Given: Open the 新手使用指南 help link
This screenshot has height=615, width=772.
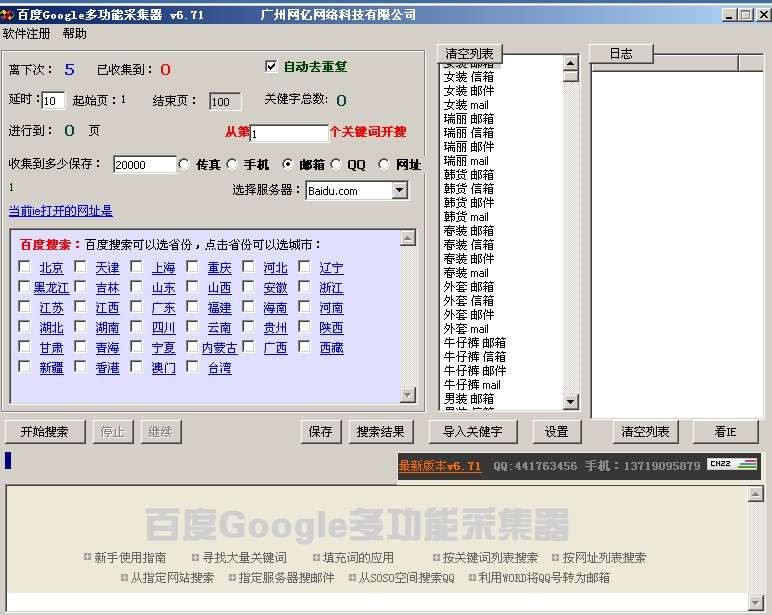Looking at the screenshot, I should (x=130, y=557).
